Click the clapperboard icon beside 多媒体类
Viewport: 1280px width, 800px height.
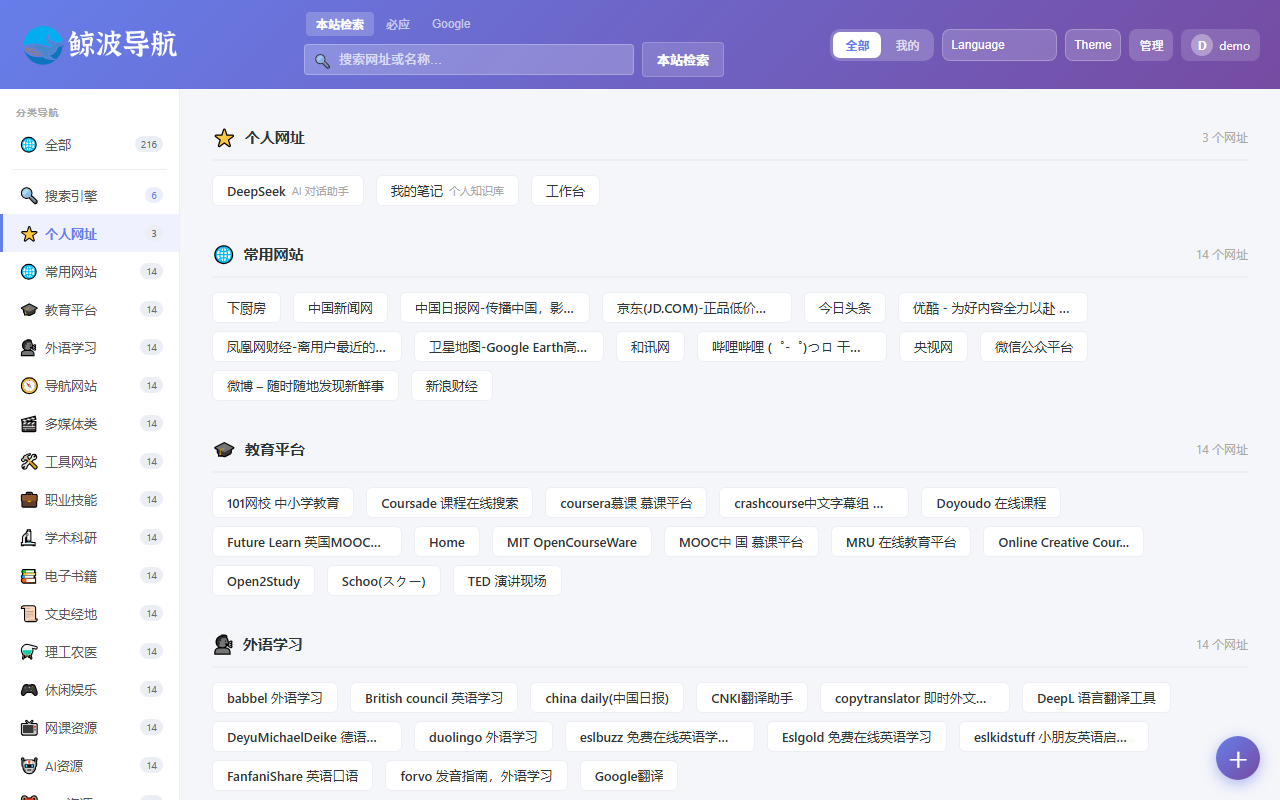coord(29,424)
